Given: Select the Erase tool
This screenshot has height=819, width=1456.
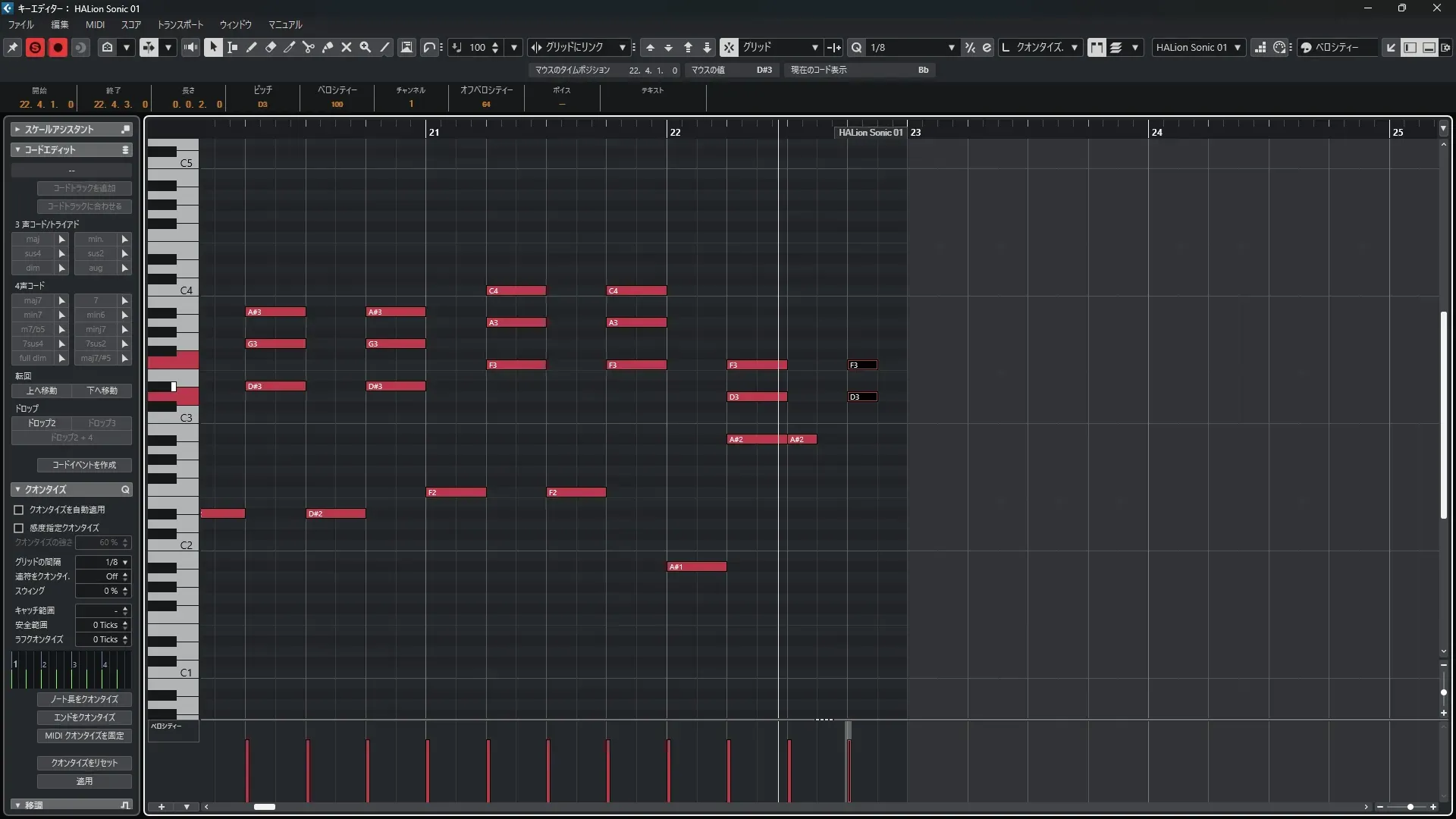Looking at the screenshot, I should [x=271, y=47].
